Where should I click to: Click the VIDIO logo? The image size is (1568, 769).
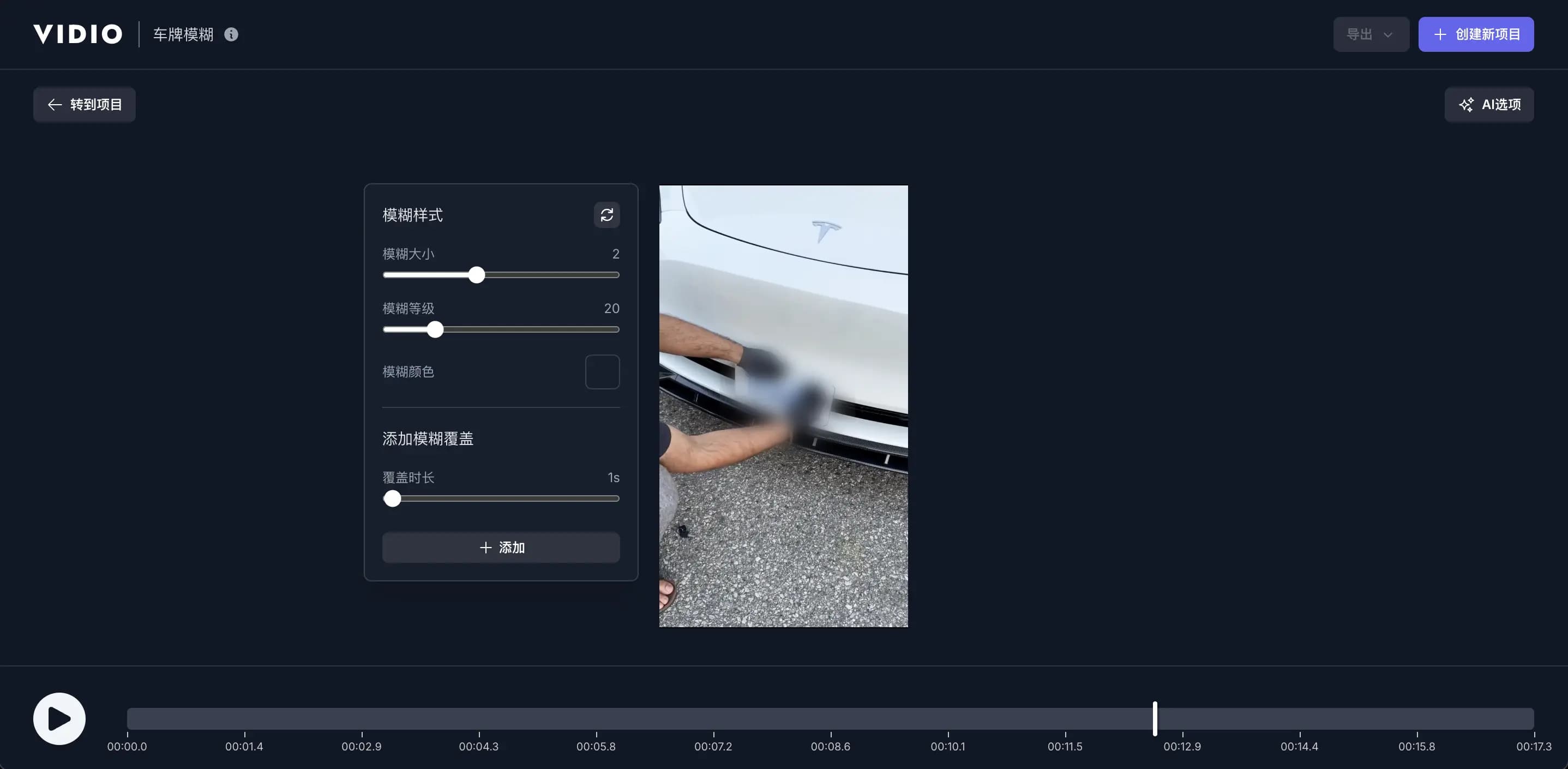pyautogui.click(x=77, y=34)
